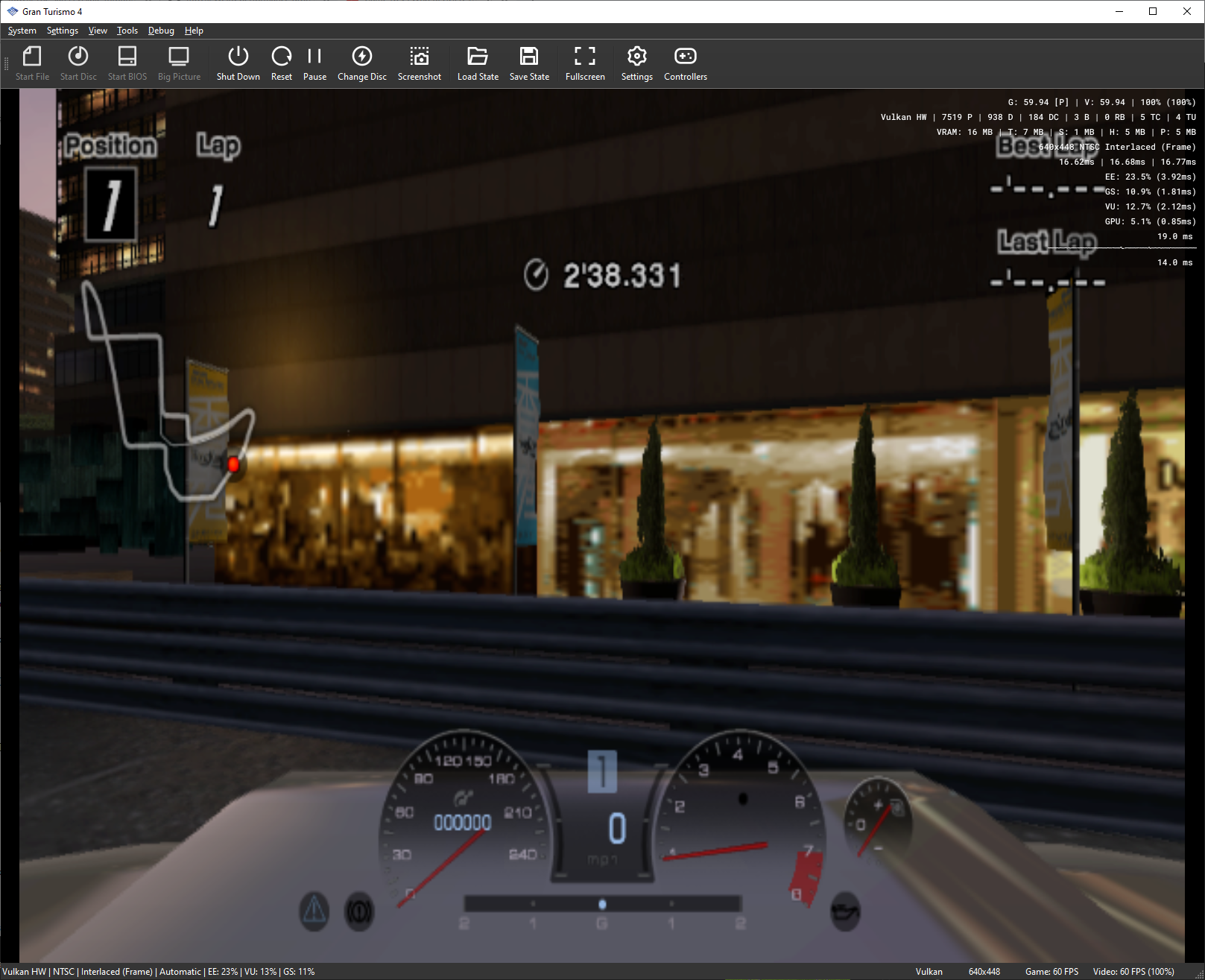Click the Start Disc toolbar icon
Image resolution: width=1205 pixels, height=980 pixels.
pyautogui.click(x=78, y=63)
